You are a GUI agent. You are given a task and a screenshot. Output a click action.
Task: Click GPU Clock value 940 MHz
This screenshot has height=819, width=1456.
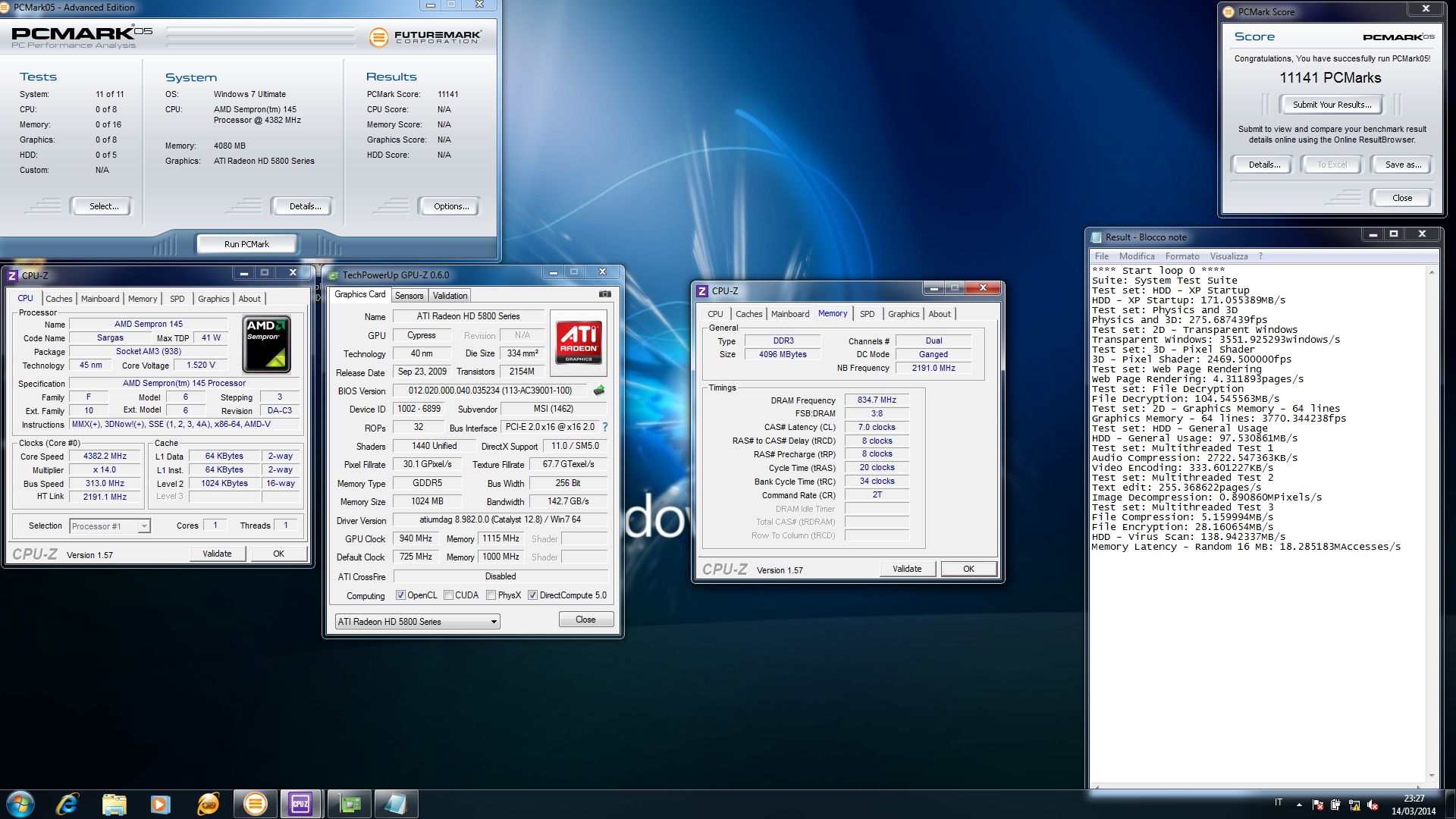(x=416, y=538)
